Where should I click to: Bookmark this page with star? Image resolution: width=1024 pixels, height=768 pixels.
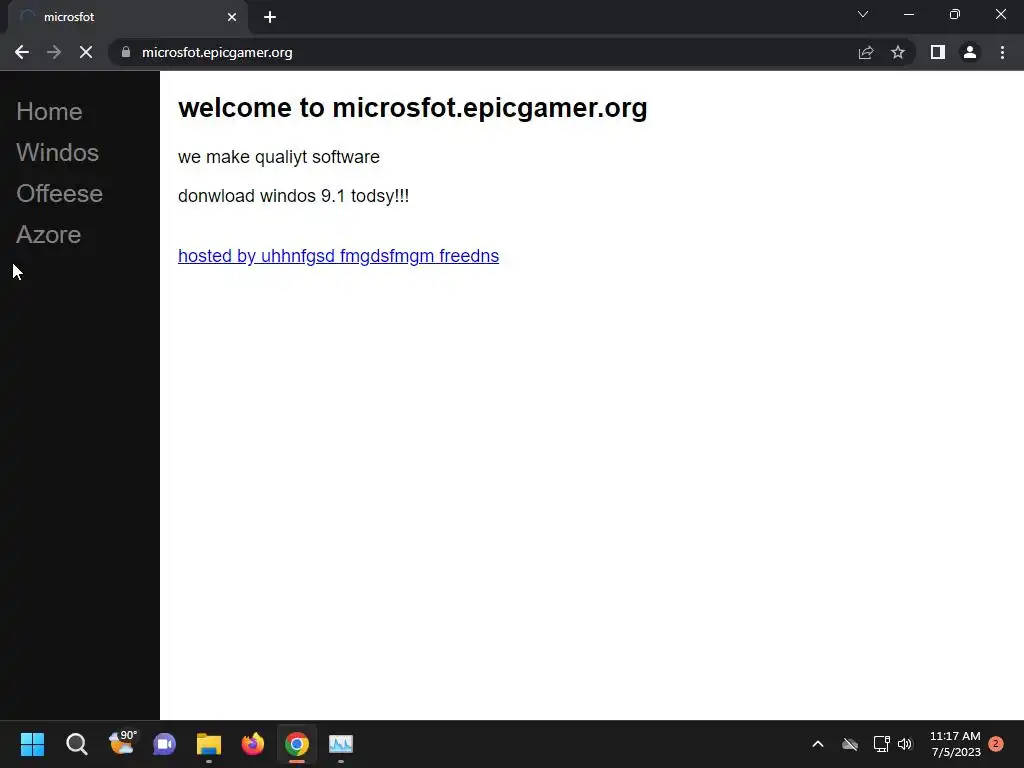pos(898,52)
